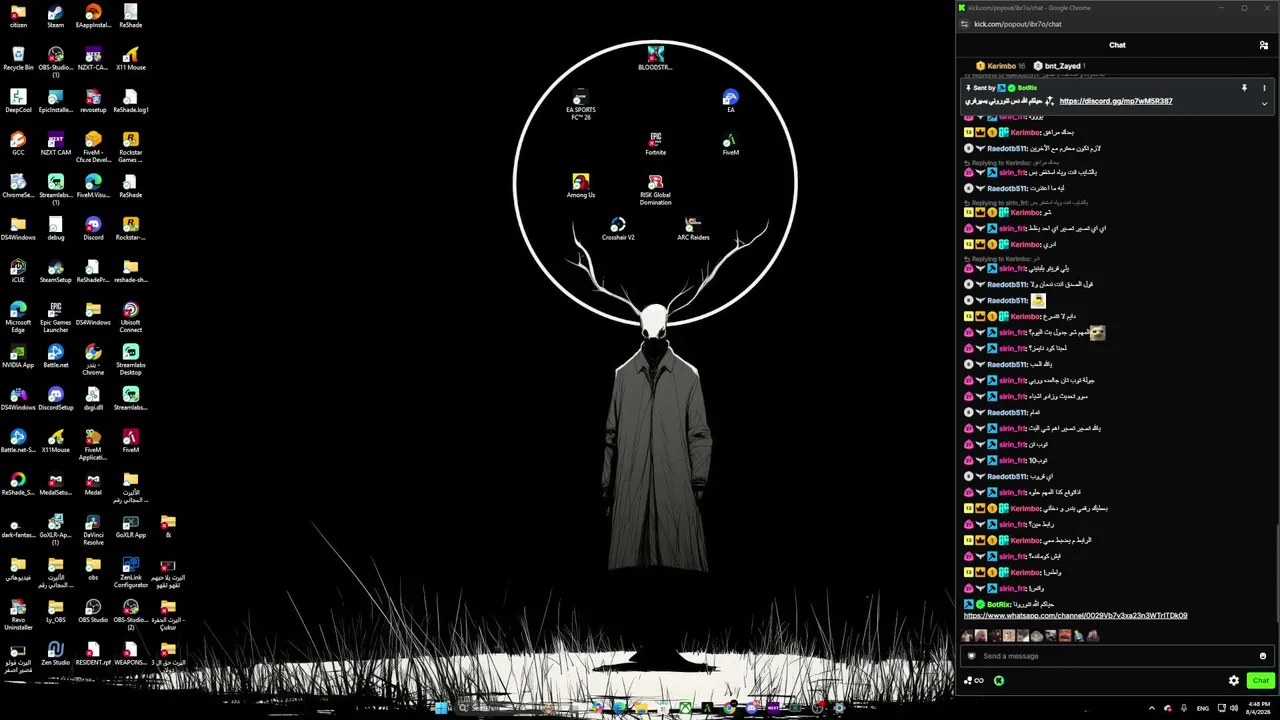This screenshot has height=720, width=1280.
Task: Launch DaVinci Resolve from desktop
Action: 93,530
